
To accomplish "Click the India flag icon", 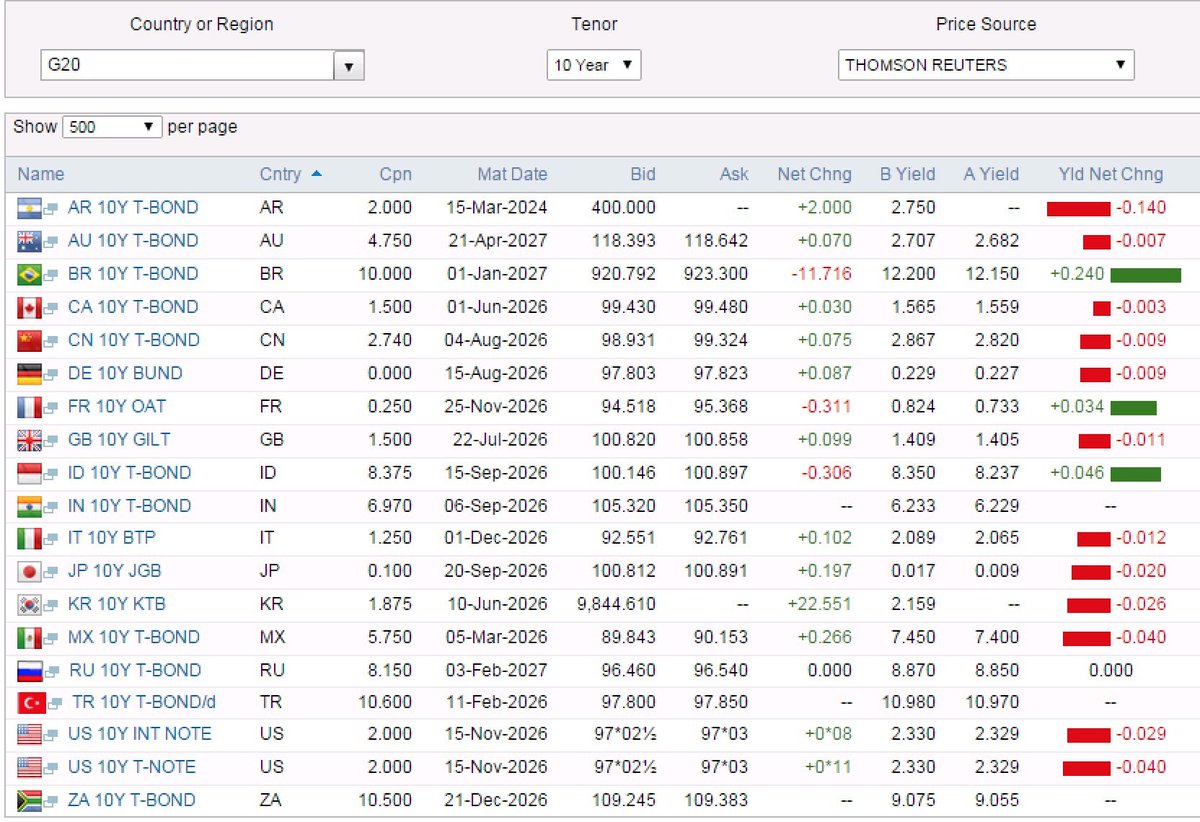I will [29, 506].
